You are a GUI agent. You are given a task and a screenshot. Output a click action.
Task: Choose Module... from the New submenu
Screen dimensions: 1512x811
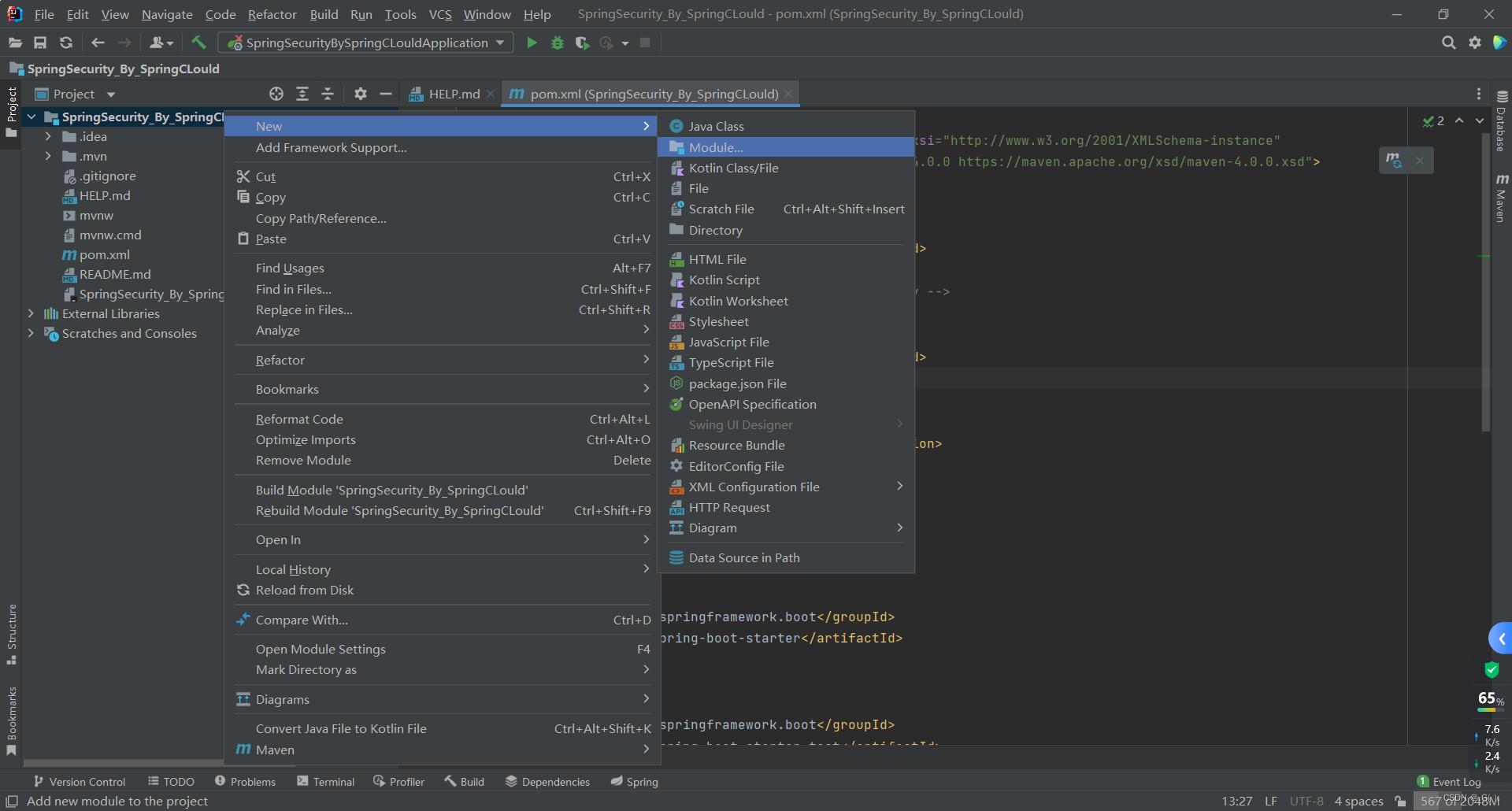coord(786,147)
